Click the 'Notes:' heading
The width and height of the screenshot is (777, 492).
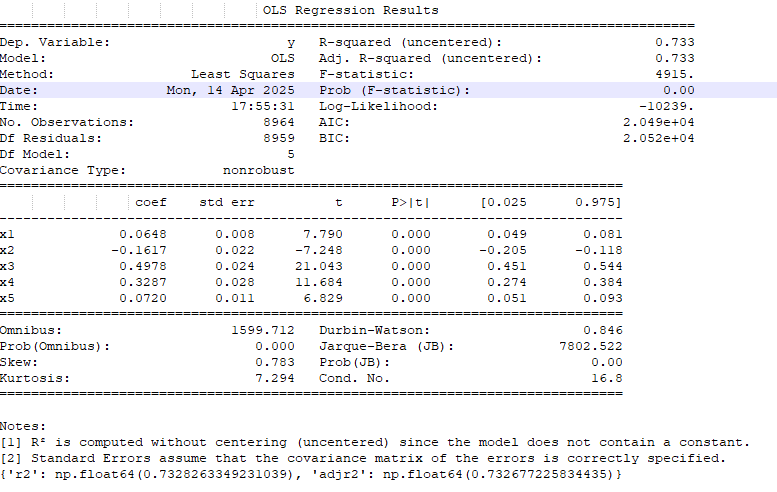[23, 427]
